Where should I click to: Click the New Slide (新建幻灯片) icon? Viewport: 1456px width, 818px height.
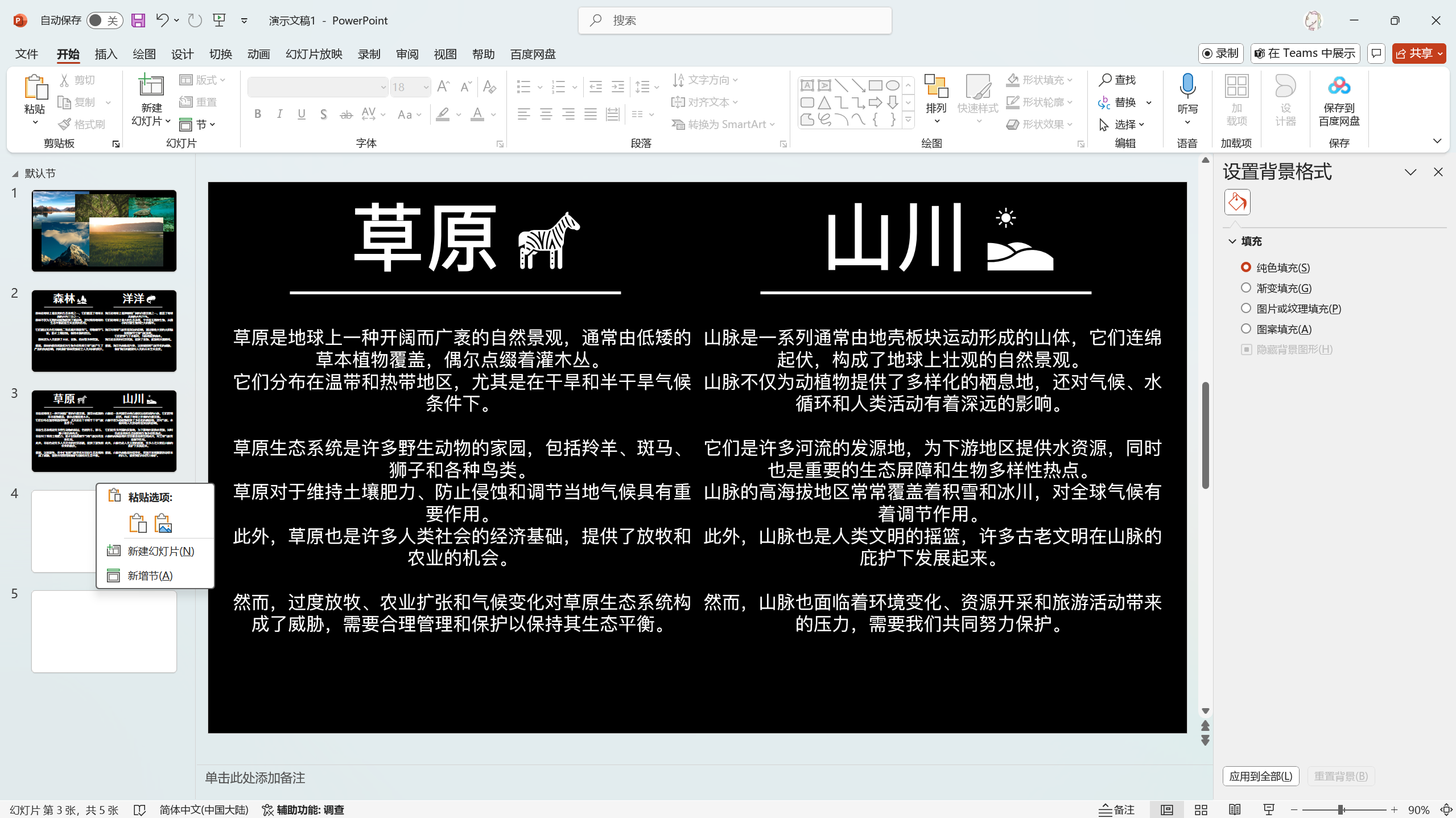pyautogui.click(x=151, y=86)
